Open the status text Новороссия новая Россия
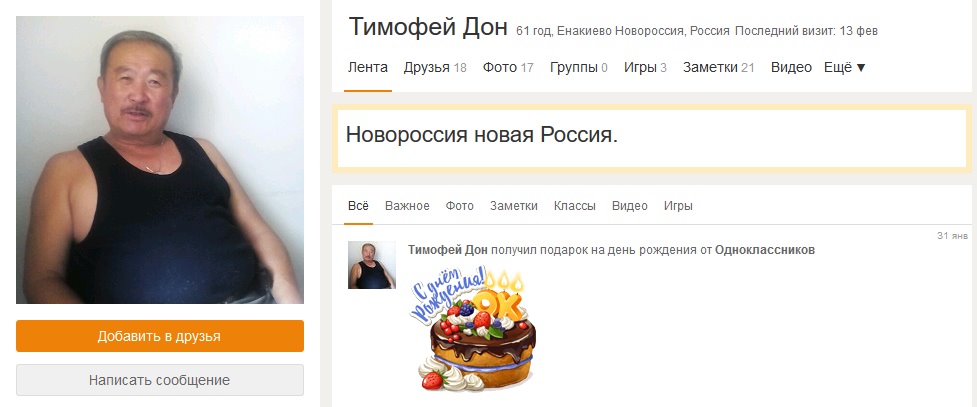The image size is (977, 407). coord(482,135)
